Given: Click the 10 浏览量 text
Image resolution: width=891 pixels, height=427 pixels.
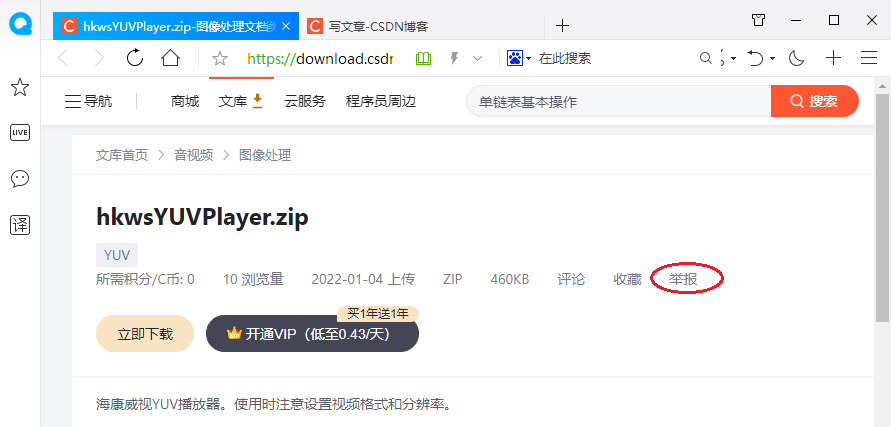Looking at the screenshot, I should click(253, 279).
